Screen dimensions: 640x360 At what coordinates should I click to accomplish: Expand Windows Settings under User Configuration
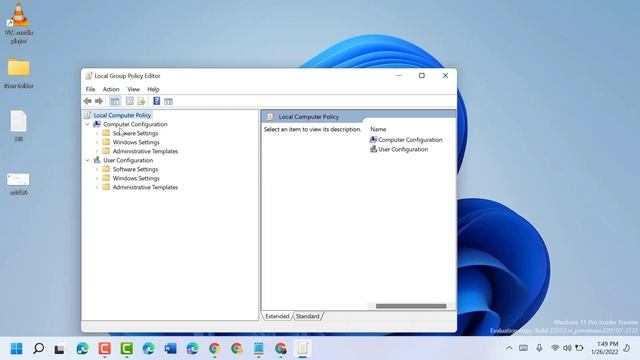click(x=97, y=178)
